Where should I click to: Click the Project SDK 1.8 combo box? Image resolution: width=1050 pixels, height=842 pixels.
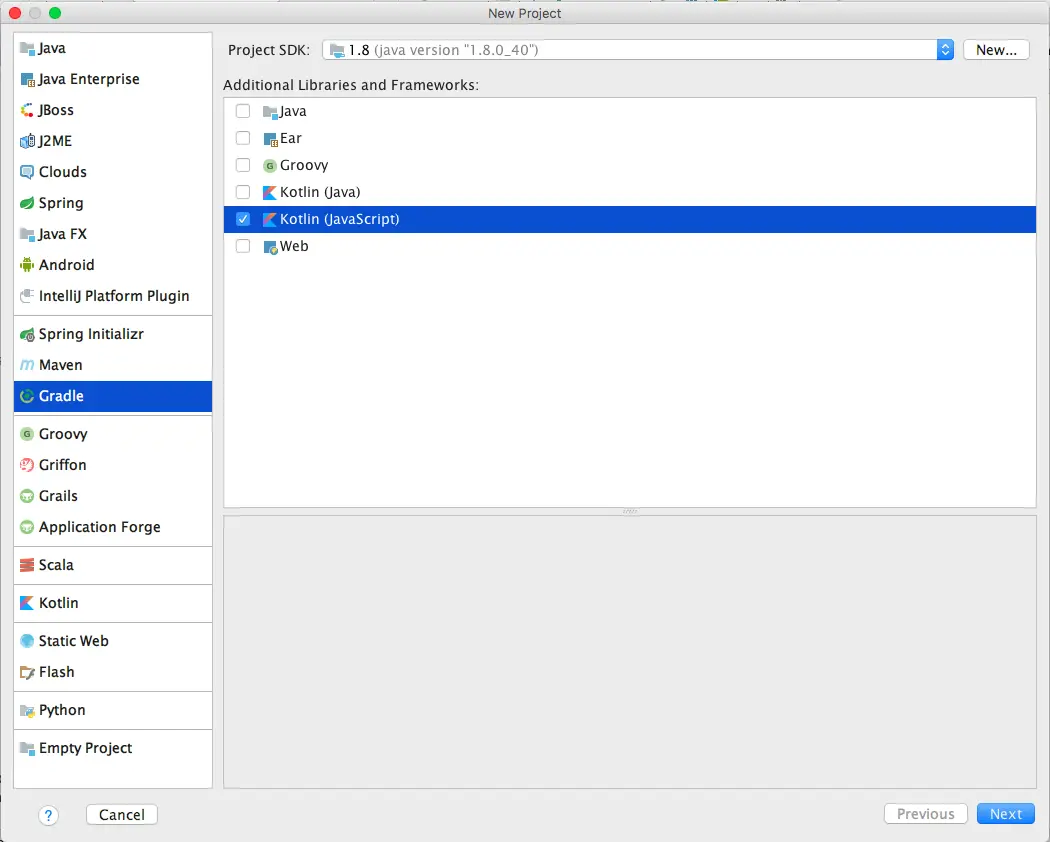(x=638, y=50)
